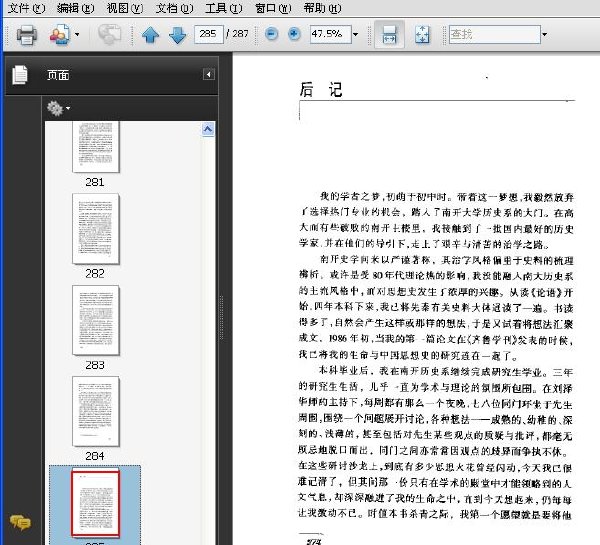Open the 帮助 menu
Screen dimensions: 600x545
[322, 8]
